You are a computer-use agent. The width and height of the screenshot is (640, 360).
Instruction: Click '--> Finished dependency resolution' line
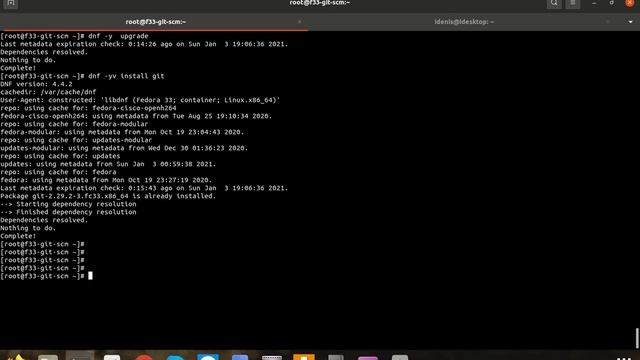point(68,212)
